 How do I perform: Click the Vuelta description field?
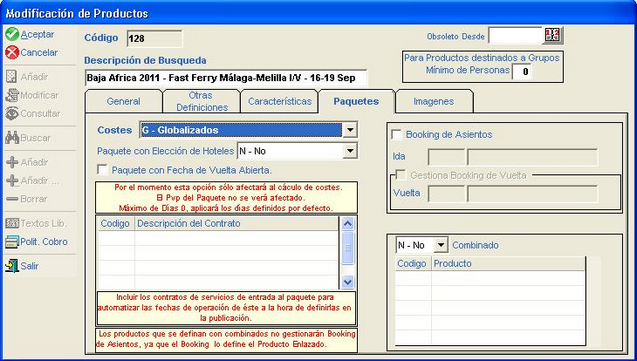(532, 194)
